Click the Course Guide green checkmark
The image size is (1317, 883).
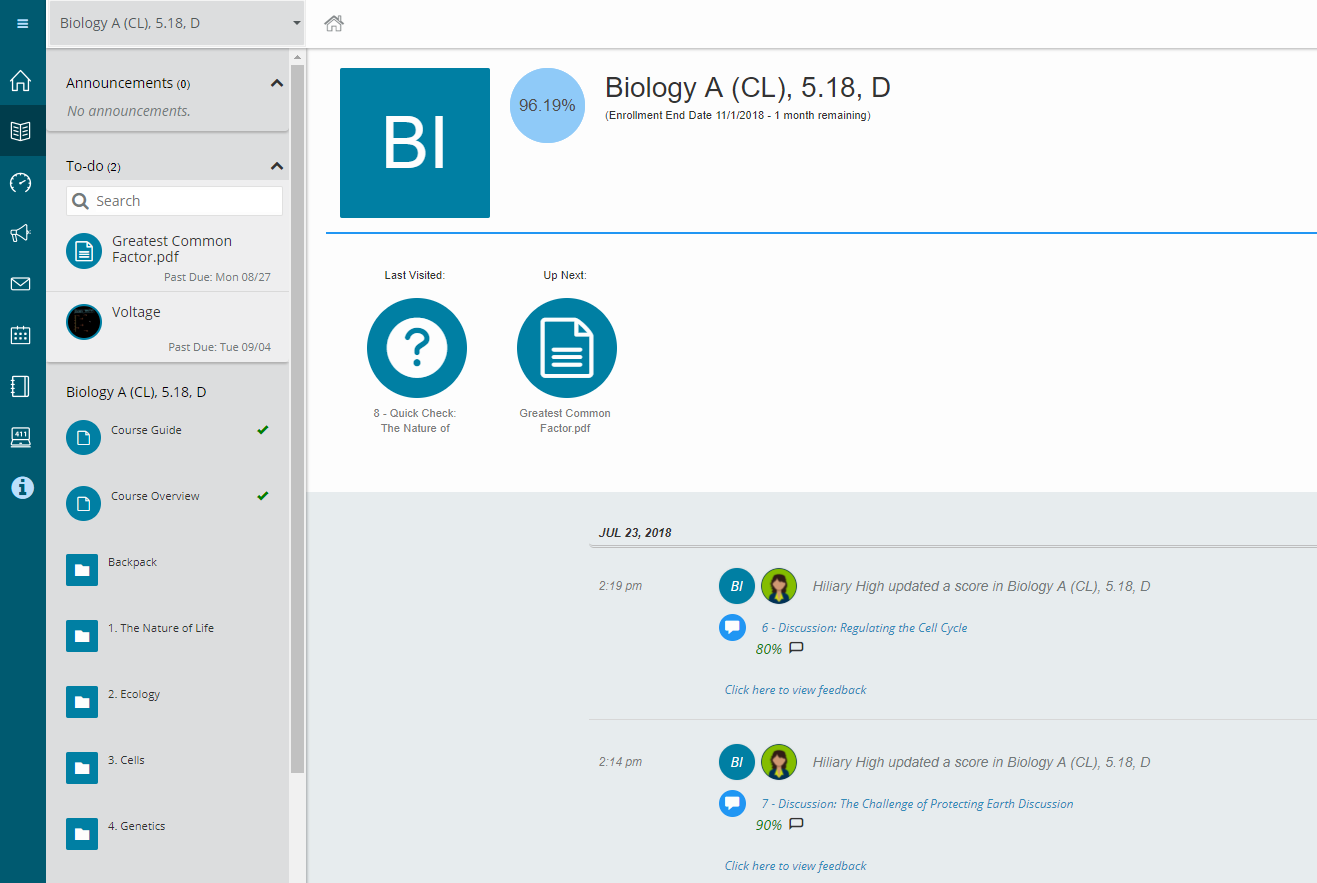263,430
